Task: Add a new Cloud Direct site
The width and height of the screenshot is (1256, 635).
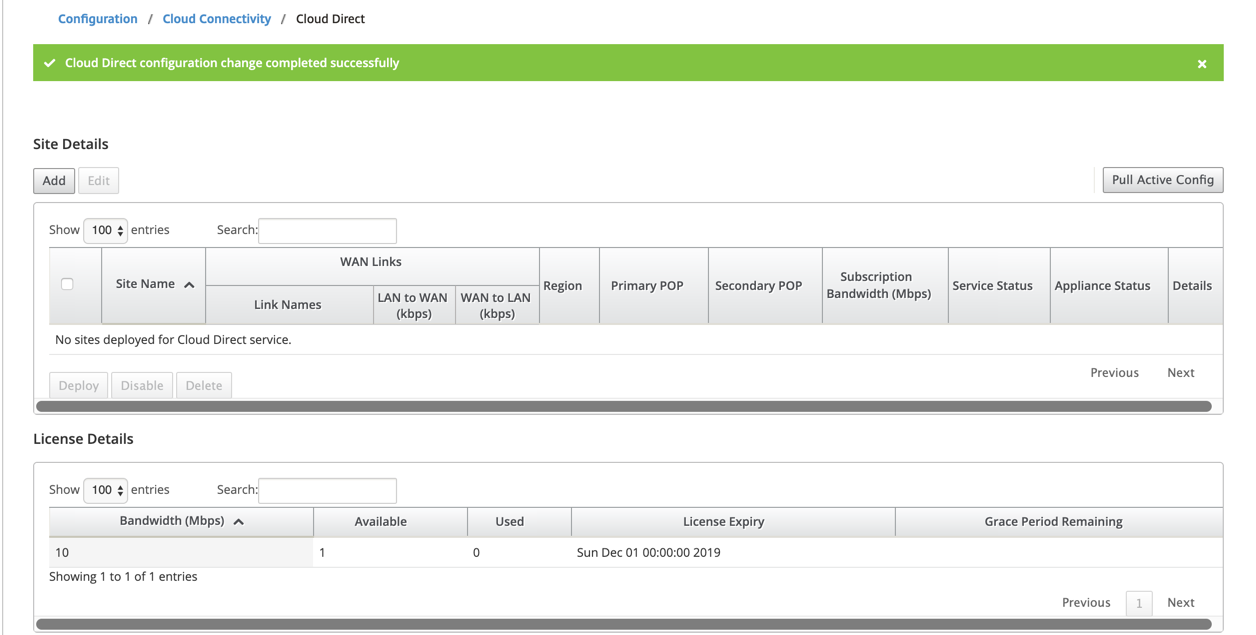Action: (x=54, y=181)
